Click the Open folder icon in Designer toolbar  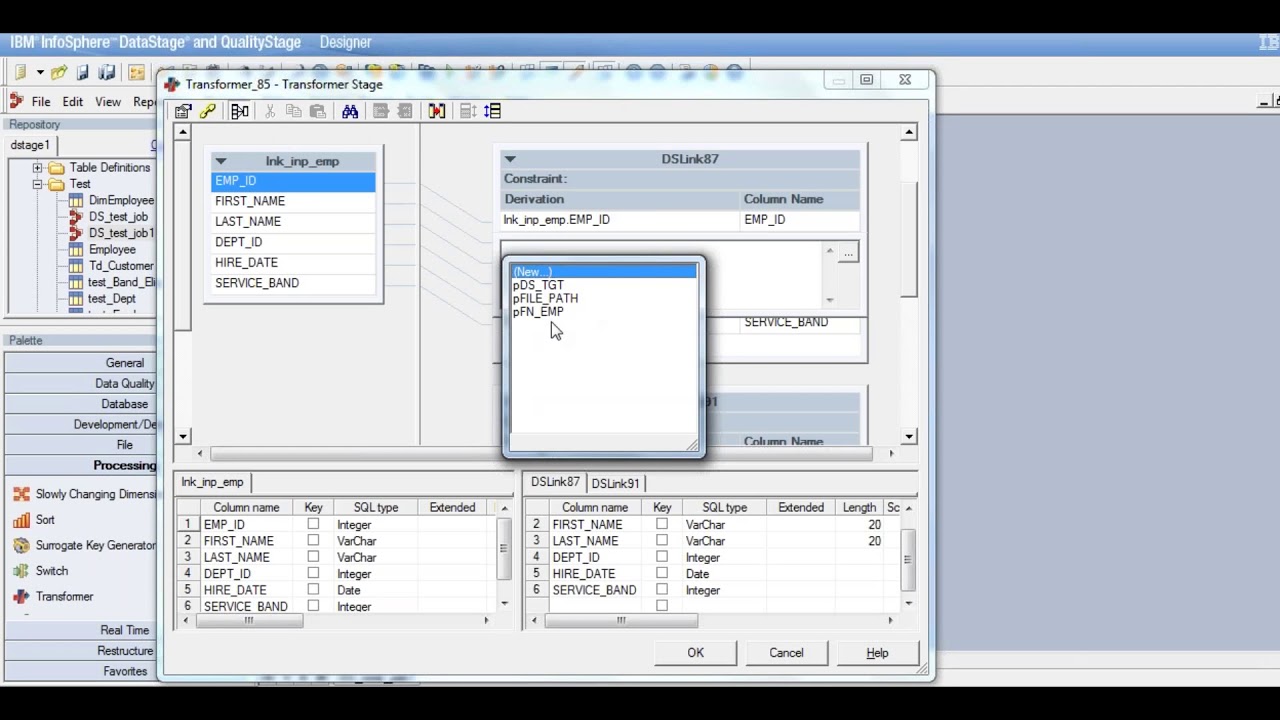59,73
